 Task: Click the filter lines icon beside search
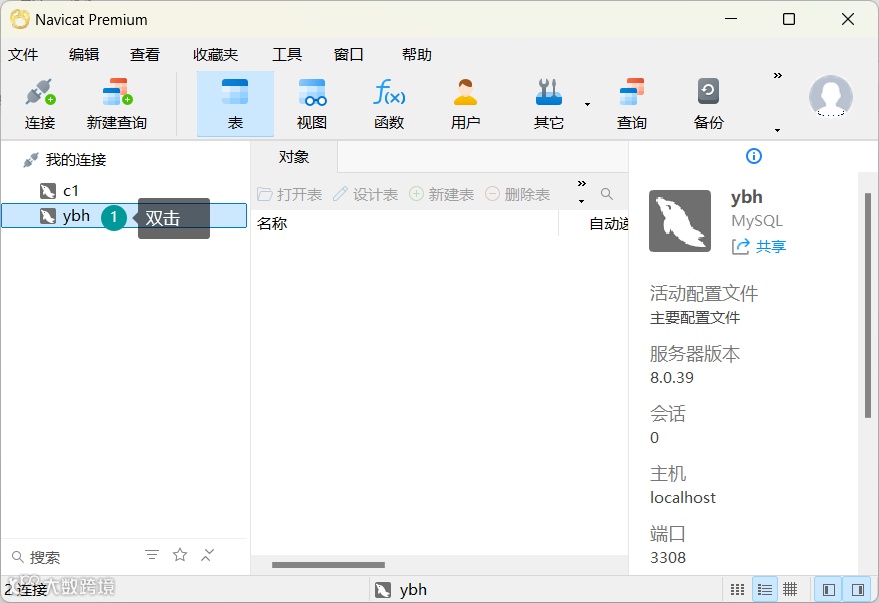click(152, 555)
